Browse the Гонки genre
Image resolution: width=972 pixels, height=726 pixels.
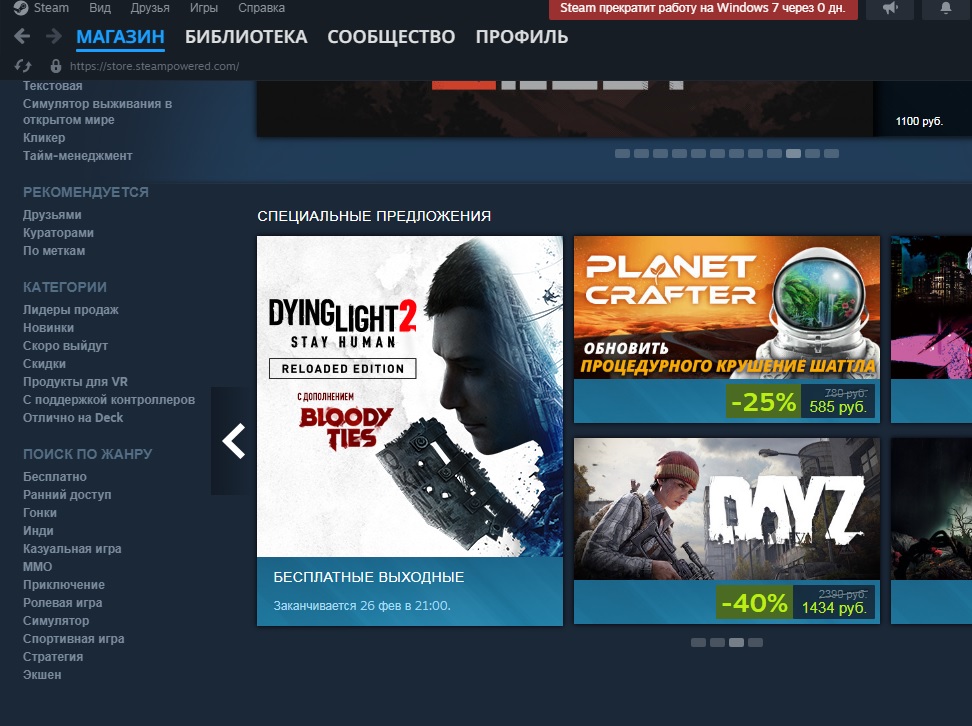[x=40, y=512]
